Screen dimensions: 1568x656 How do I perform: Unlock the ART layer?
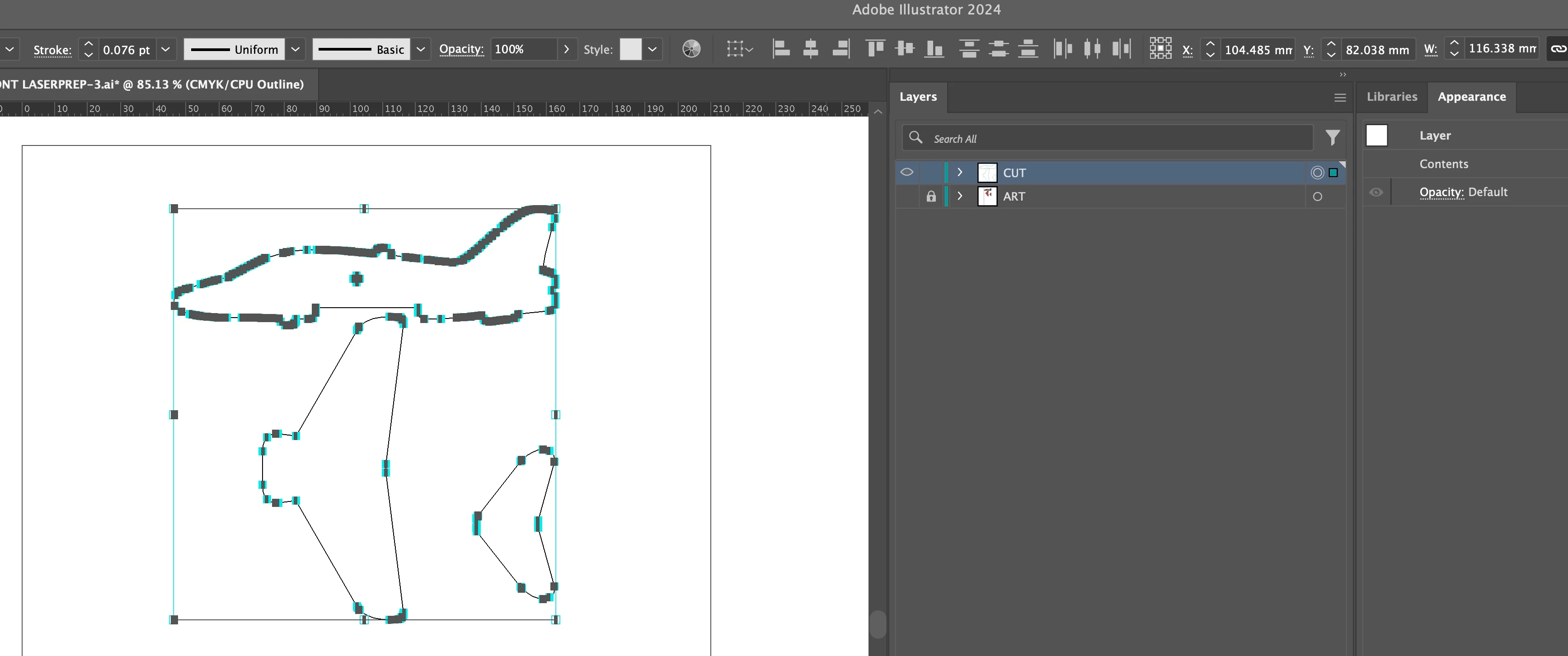click(931, 197)
